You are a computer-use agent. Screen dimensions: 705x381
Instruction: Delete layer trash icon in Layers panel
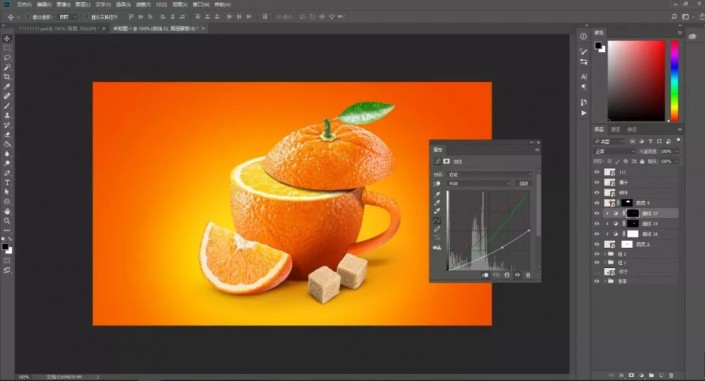[671, 375]
